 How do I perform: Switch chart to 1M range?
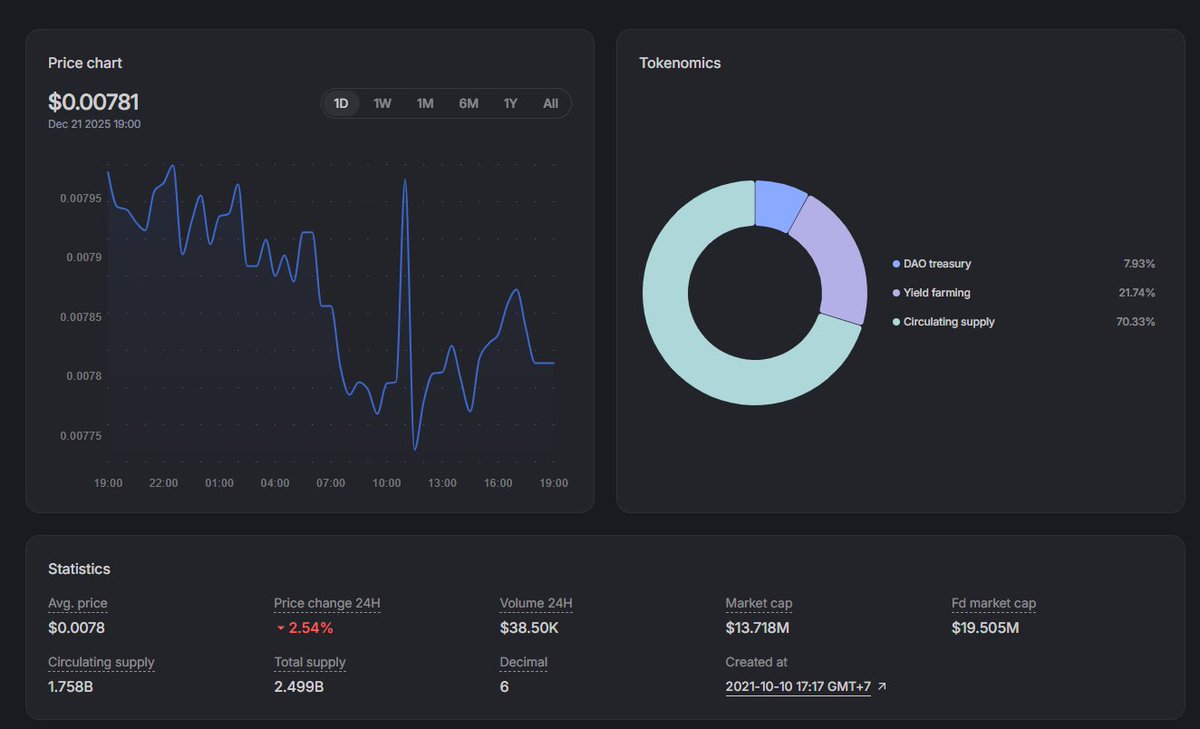[425, 104]
